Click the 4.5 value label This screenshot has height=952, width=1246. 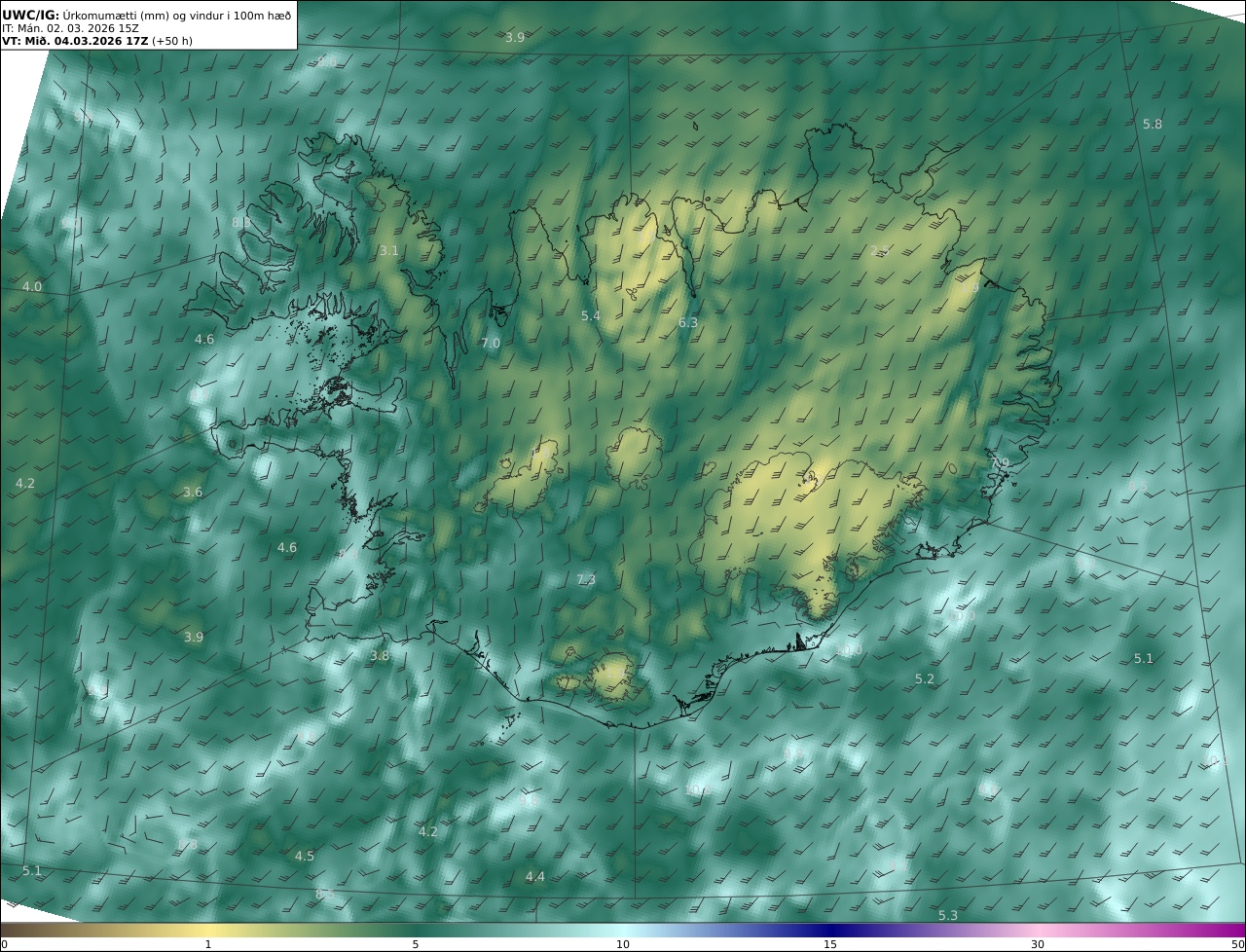tap(305, 857)
